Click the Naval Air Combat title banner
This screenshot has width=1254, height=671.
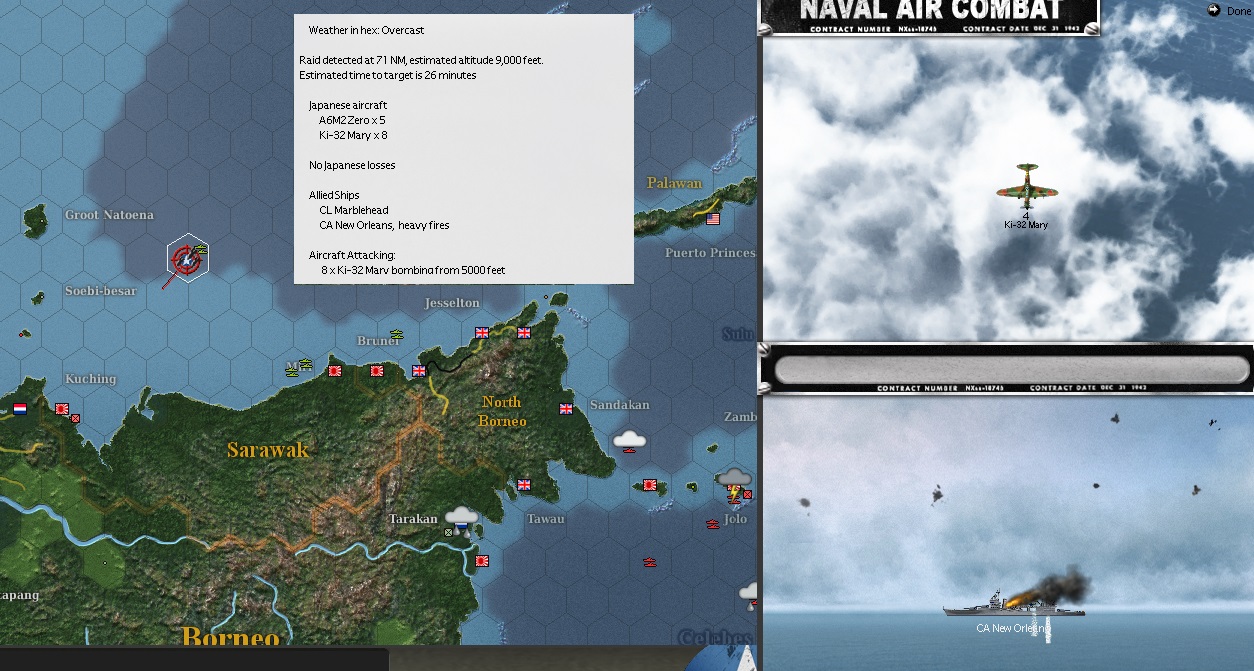tap(929, 17)
